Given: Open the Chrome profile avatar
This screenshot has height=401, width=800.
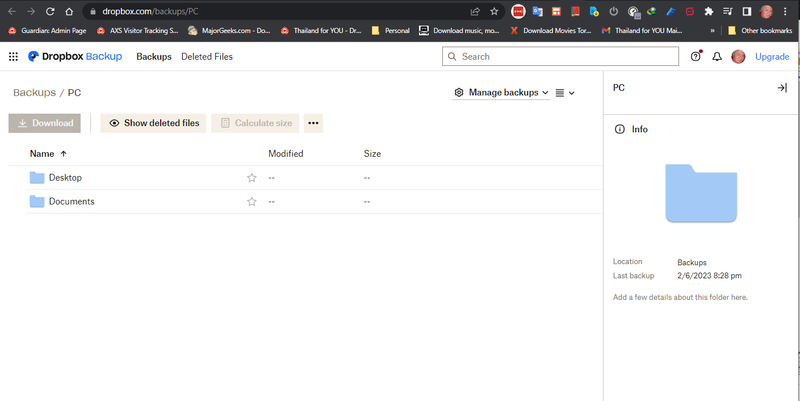Looking at the screenshot, I should (x=766, y=11).
